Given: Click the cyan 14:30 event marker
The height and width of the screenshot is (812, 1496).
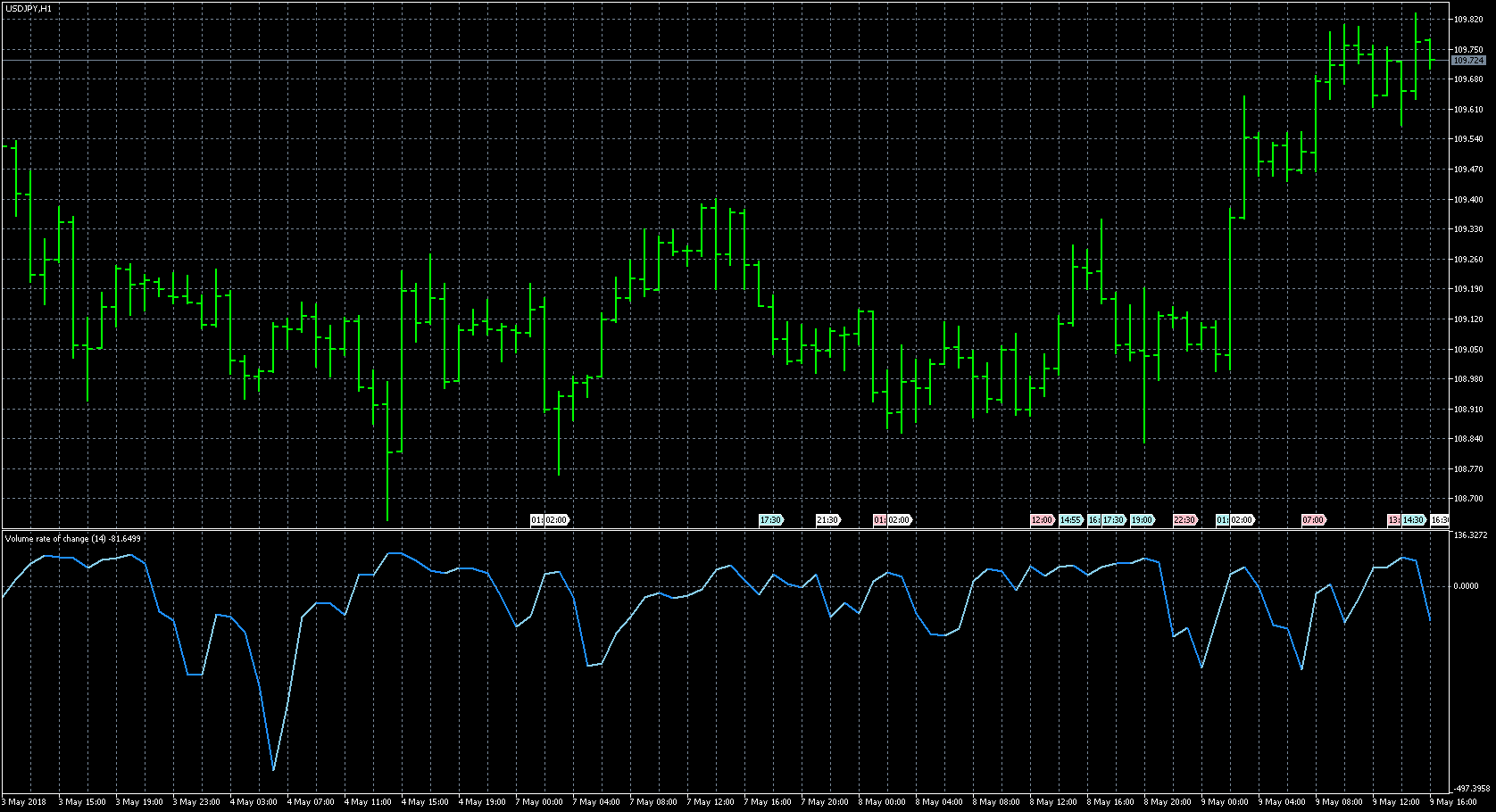Looking at the screenshot, I should [1413, 520].
